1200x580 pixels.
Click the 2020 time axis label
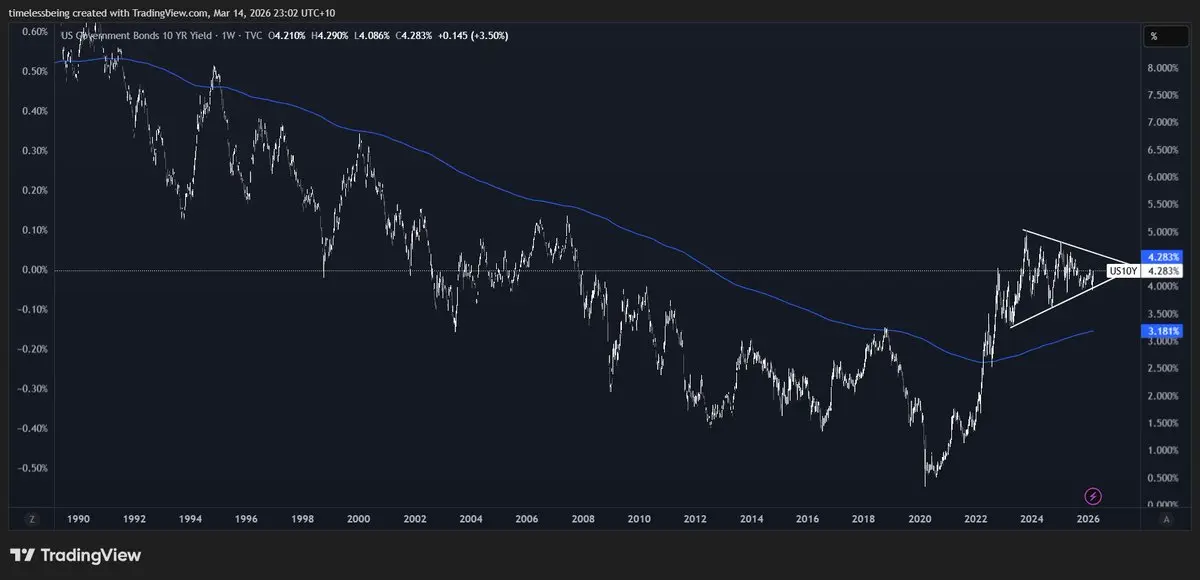click(920, 519)
